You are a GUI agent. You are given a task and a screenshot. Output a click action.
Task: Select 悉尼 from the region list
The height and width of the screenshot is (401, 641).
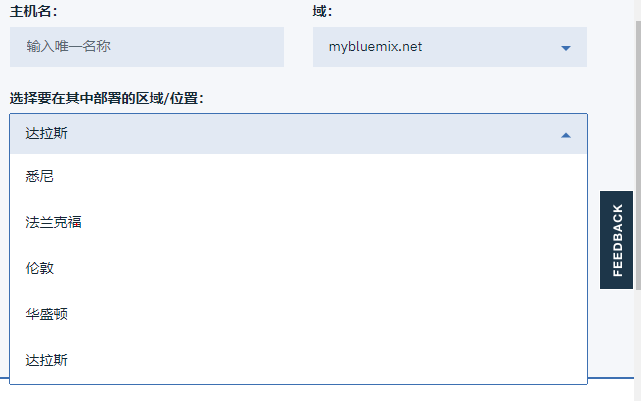pos(298,177)
